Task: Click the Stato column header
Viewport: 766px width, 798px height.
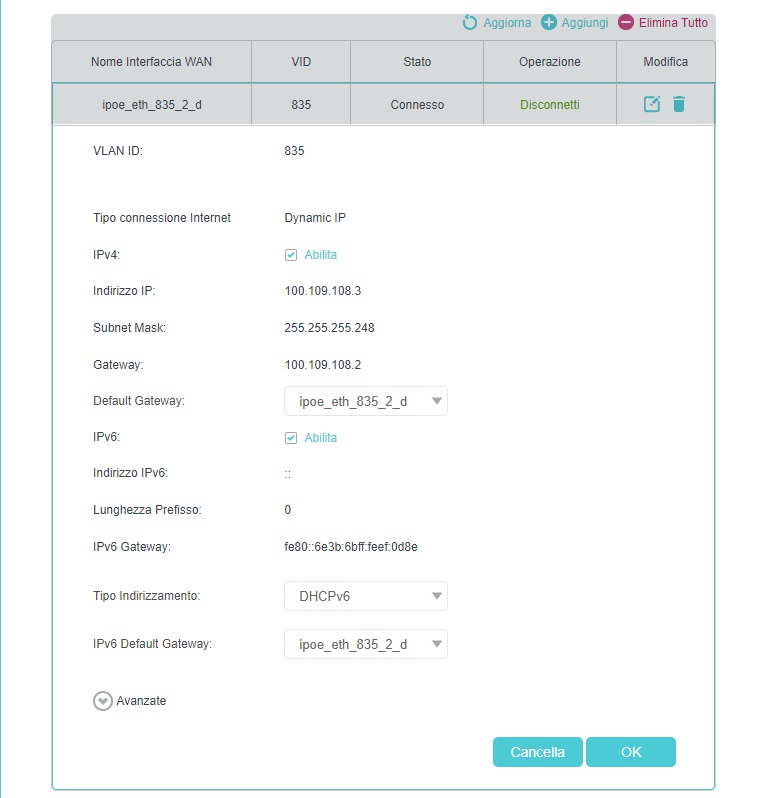Action: point(417,62)
